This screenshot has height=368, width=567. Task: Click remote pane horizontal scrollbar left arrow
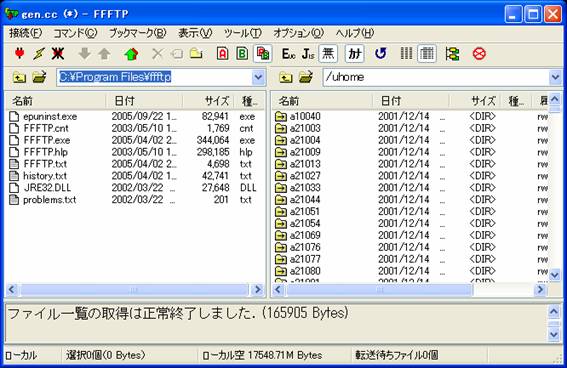click(278, 290)
